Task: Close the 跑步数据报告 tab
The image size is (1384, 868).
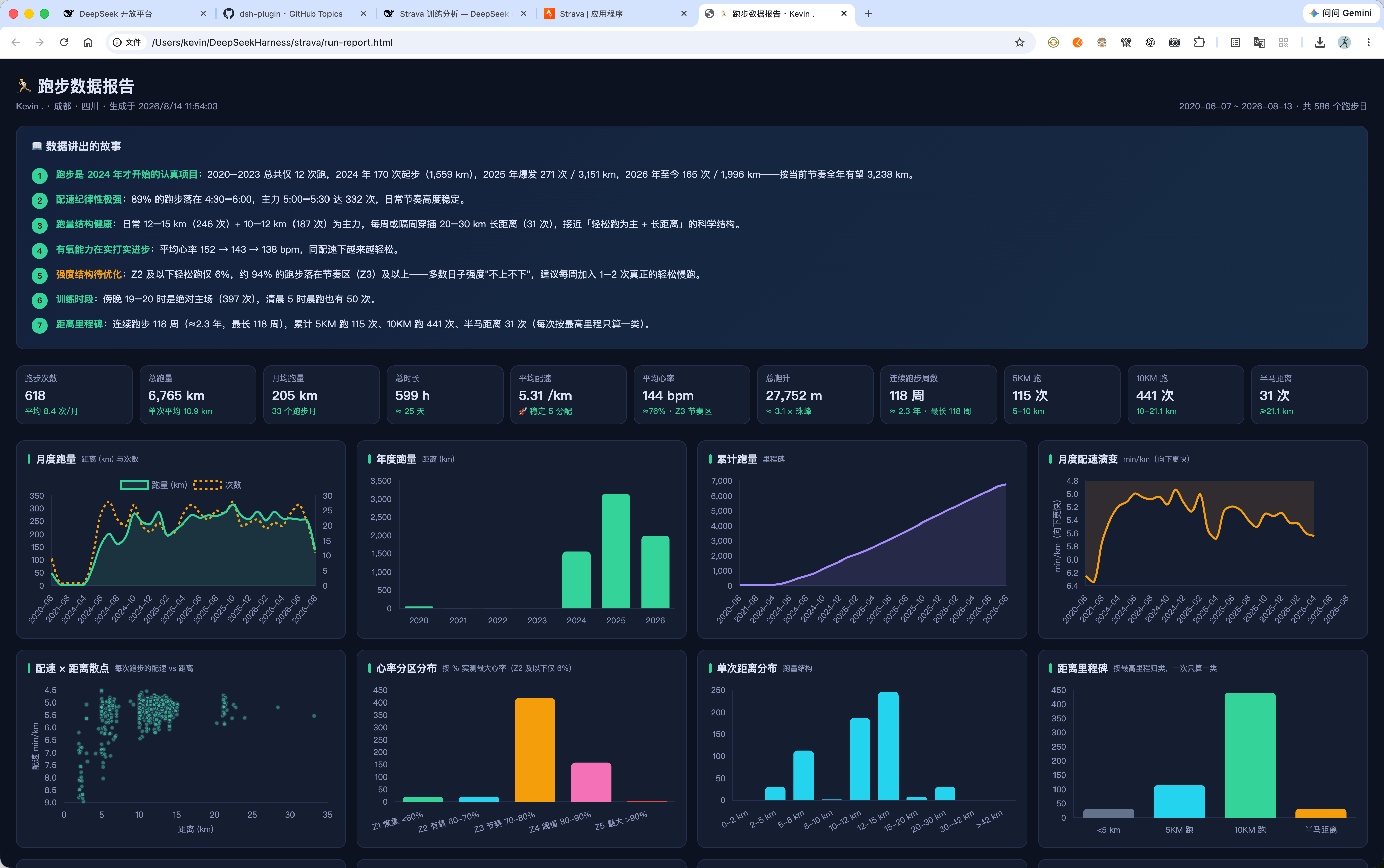Action: [843, 14]
